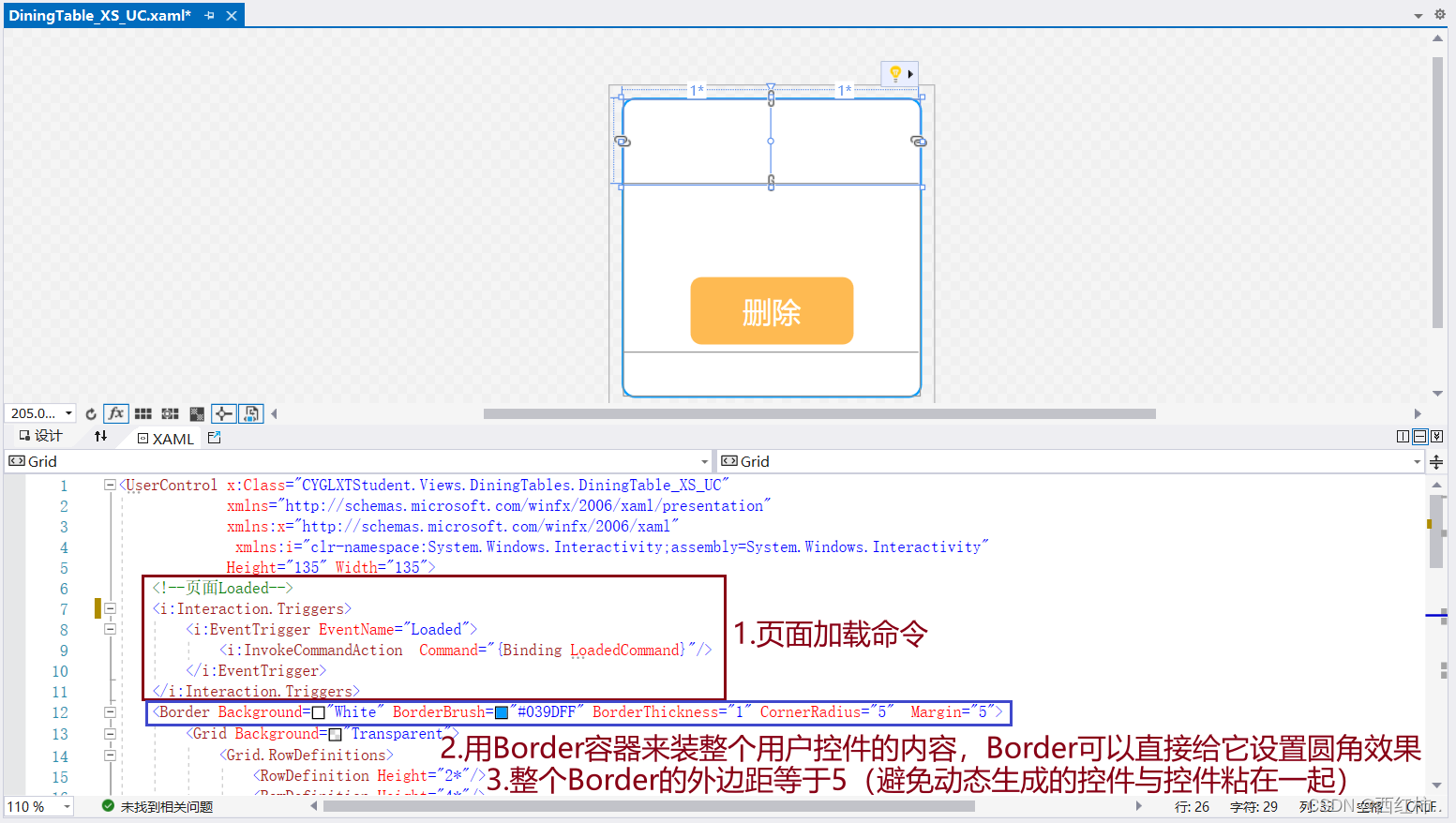Click the code editor vertical scrollbar
1456x823 pixels.
pyautogui.click(x=1436, y=531)
